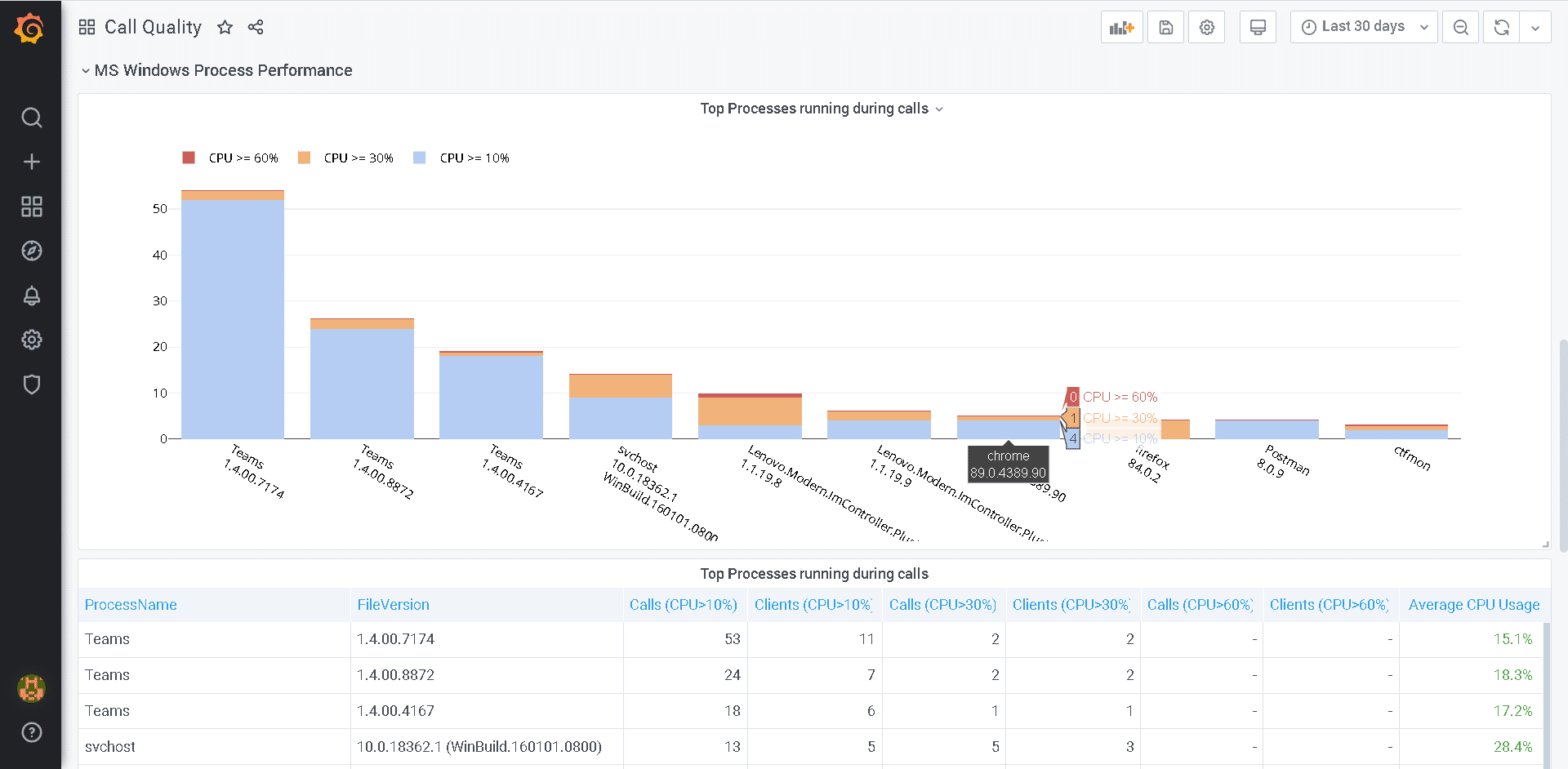Screen dimensions: 1568x769
Task: Share the dashboard via share icon
Action: pyautogui.click(x=256, y=27)
